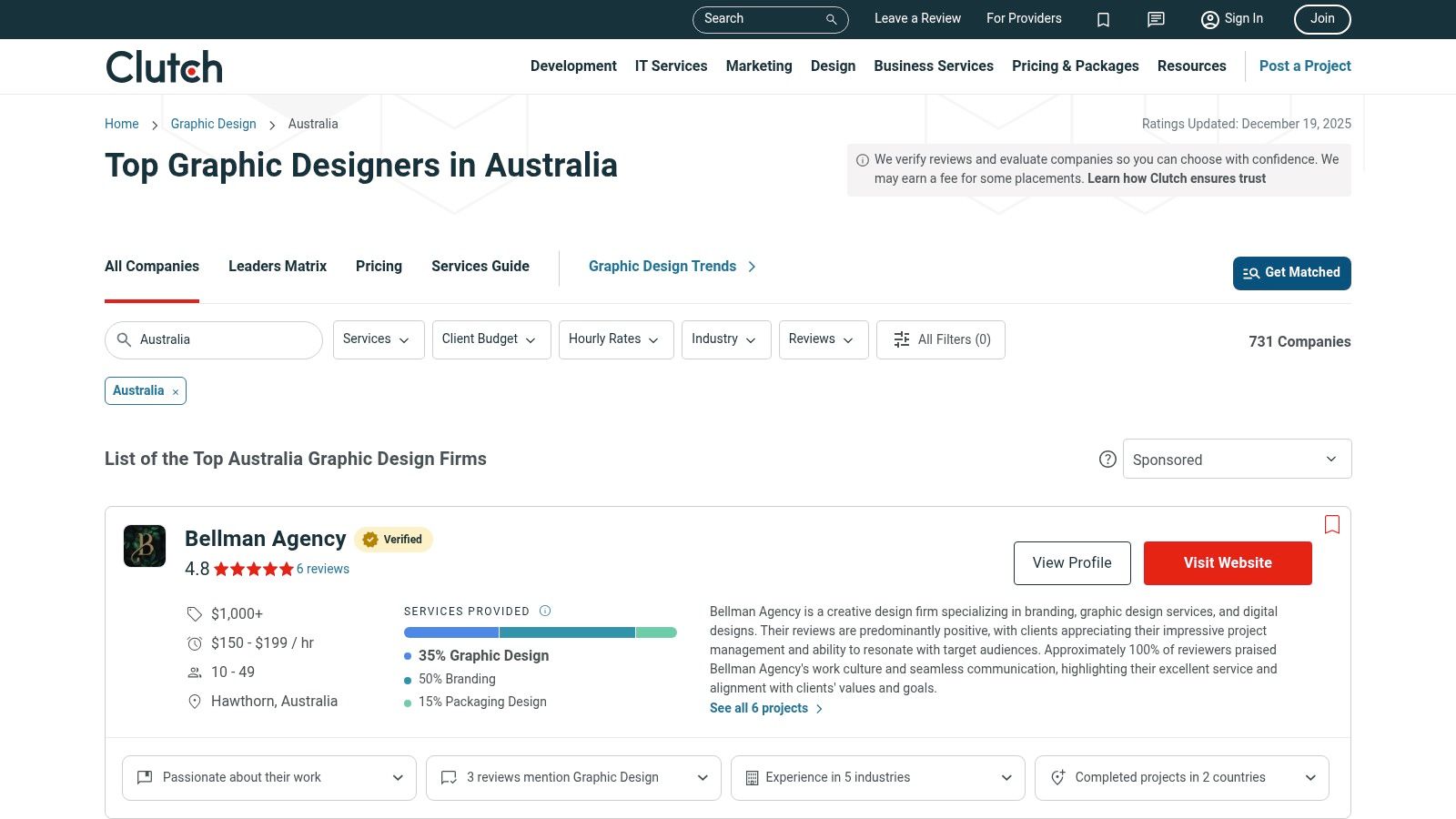1456x819 pixels.
Task: Click the info icon next to Services Provided
Action: pos(545,611)
